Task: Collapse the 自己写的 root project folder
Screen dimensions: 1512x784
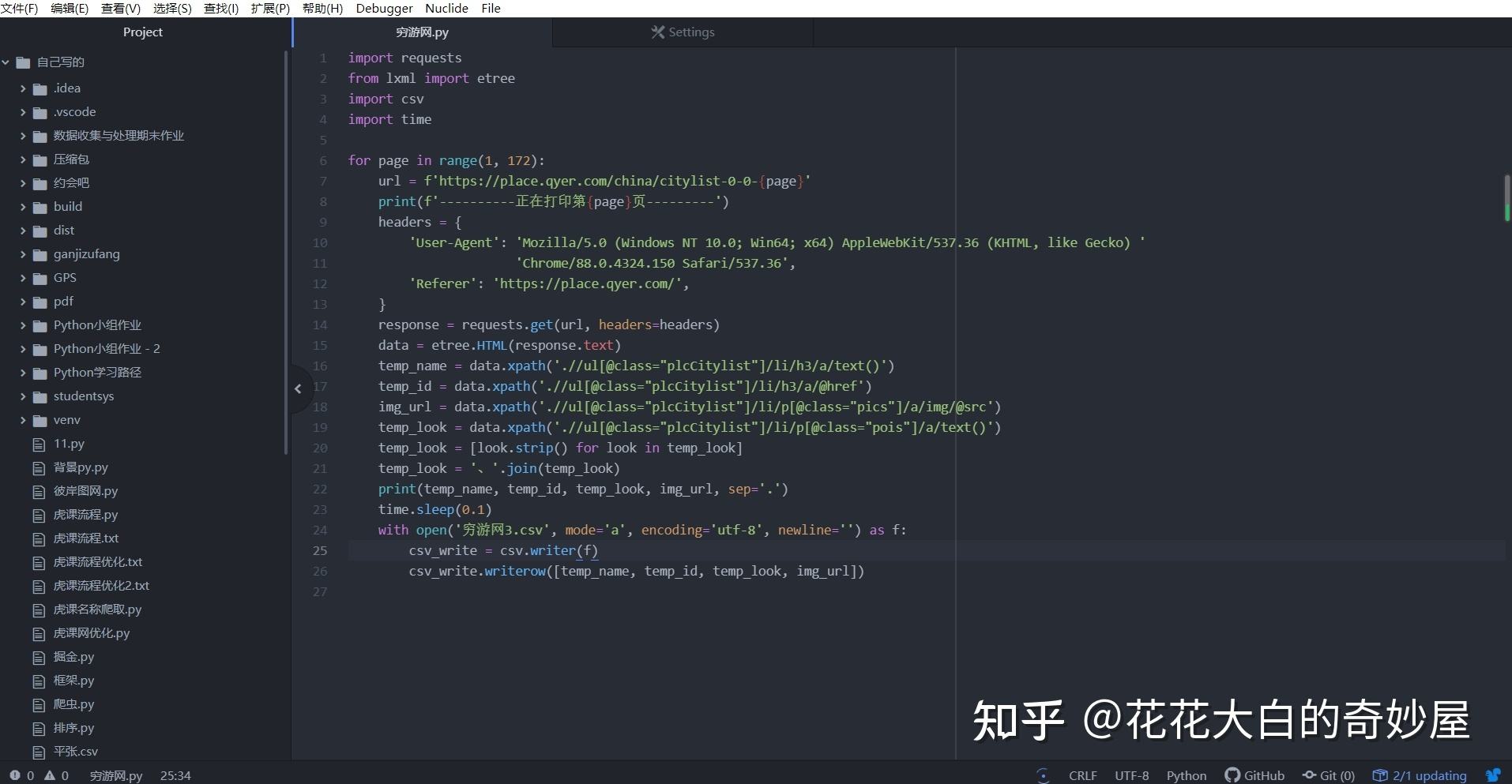Action: pos(6,62)
